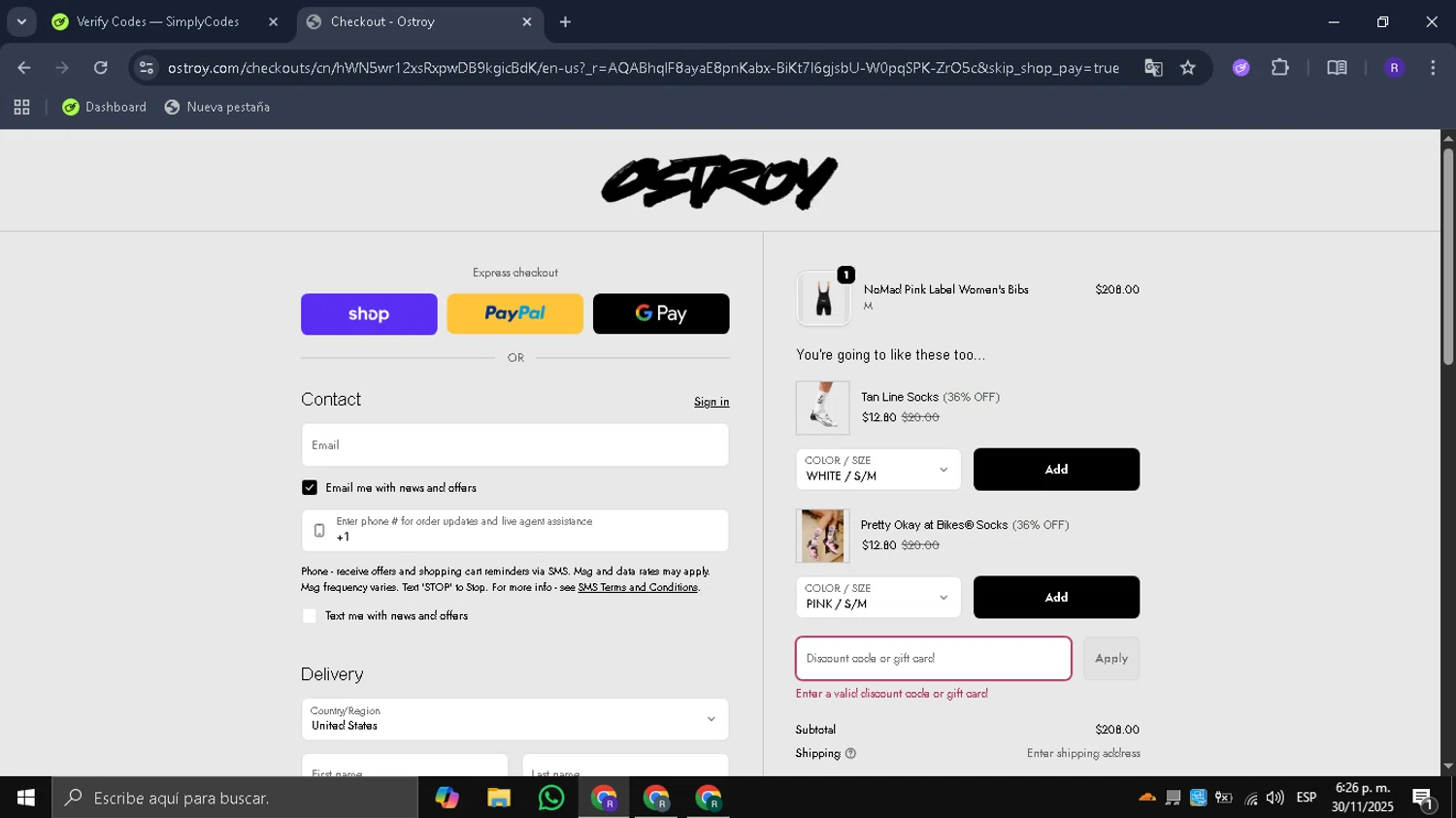1456x818 pixels.
Task: Open the Country/Region dropdown
Action: pyautogui.click(x=514, y=719)
